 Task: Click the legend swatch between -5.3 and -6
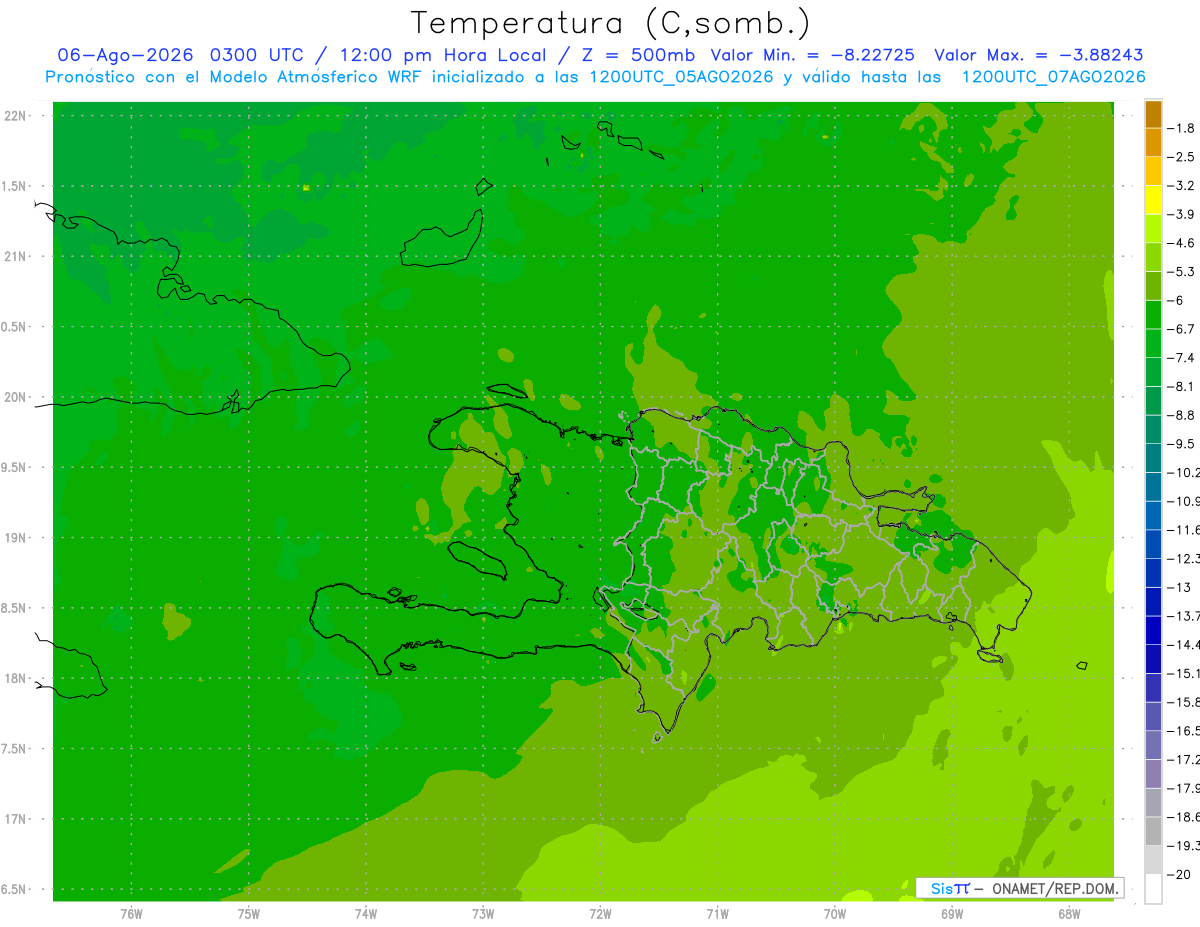1153,286
